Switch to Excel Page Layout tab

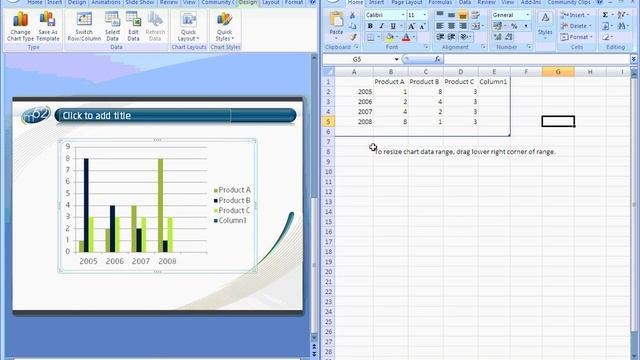[x=407, y=2]
